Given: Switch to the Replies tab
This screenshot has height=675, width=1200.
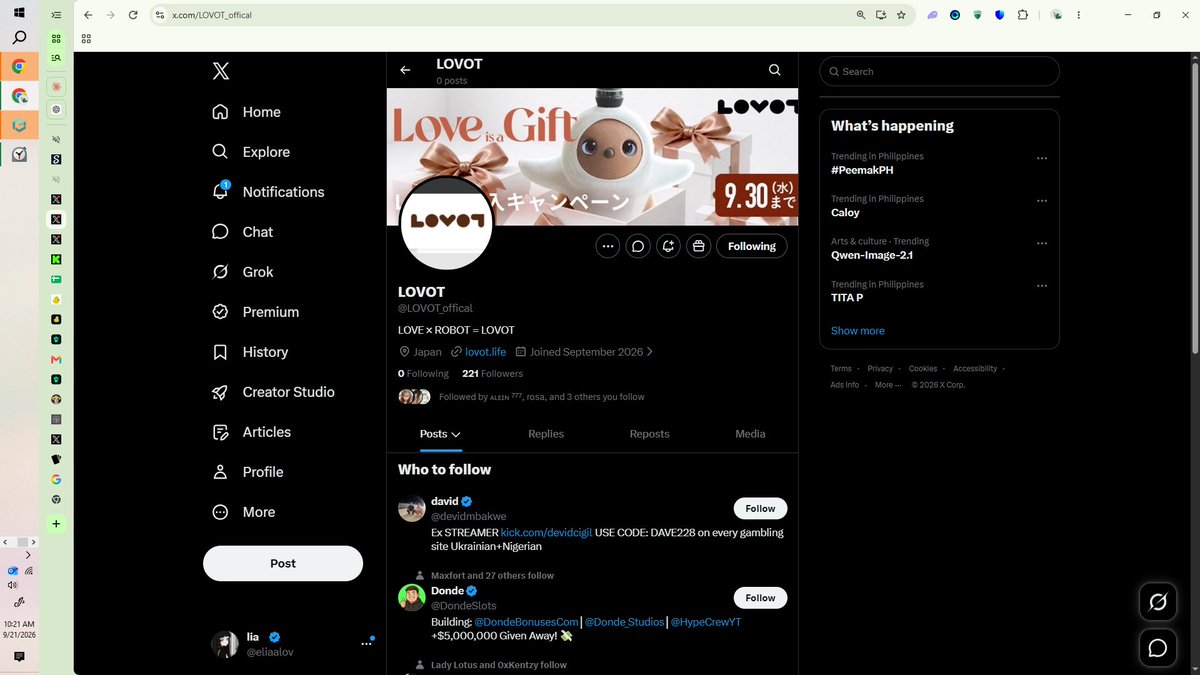Looking at the screenshot, I should (546, 434).
